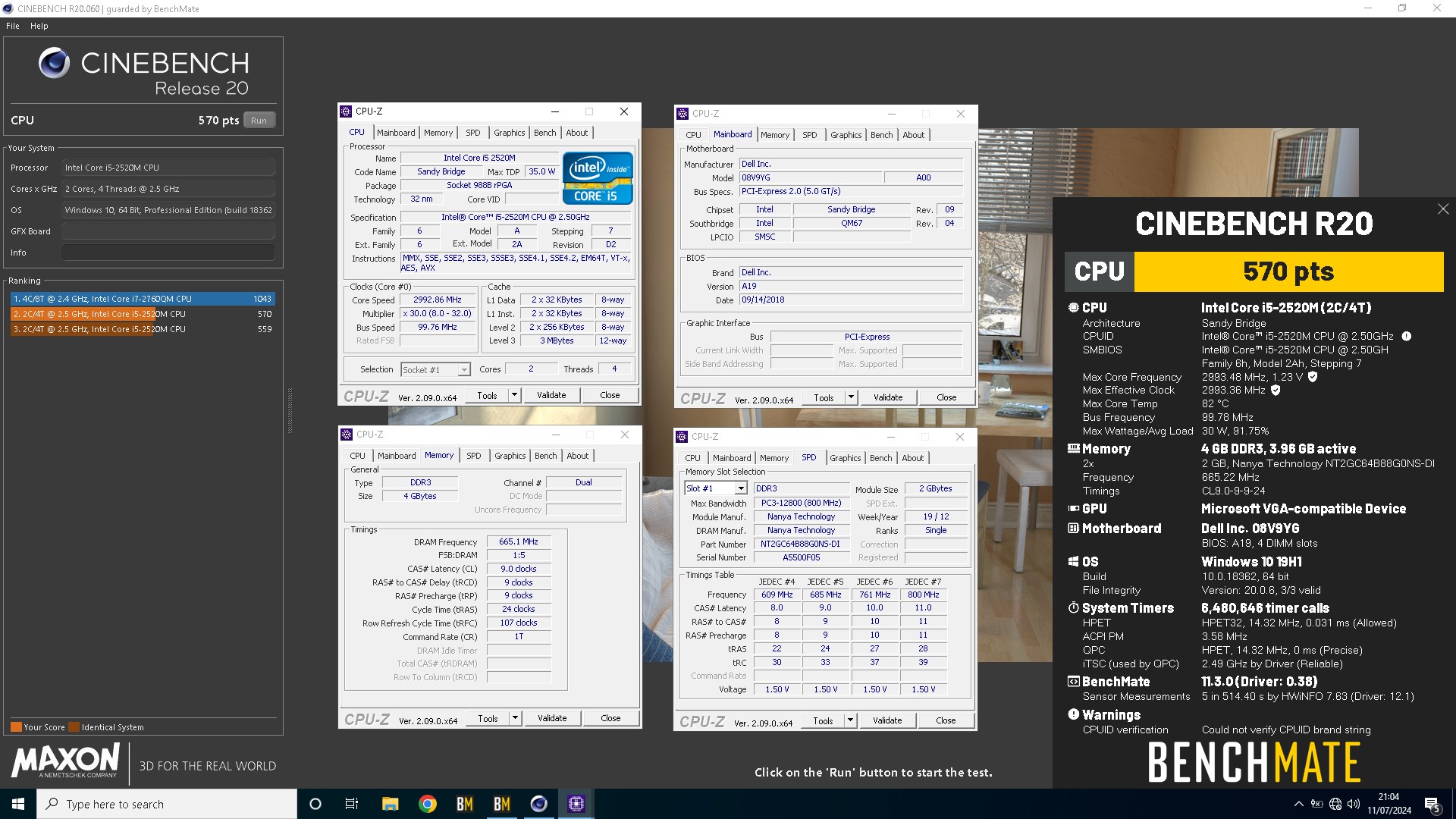Click the Info field in Cinebench
1456x819 pixels.
pos(168,253)
